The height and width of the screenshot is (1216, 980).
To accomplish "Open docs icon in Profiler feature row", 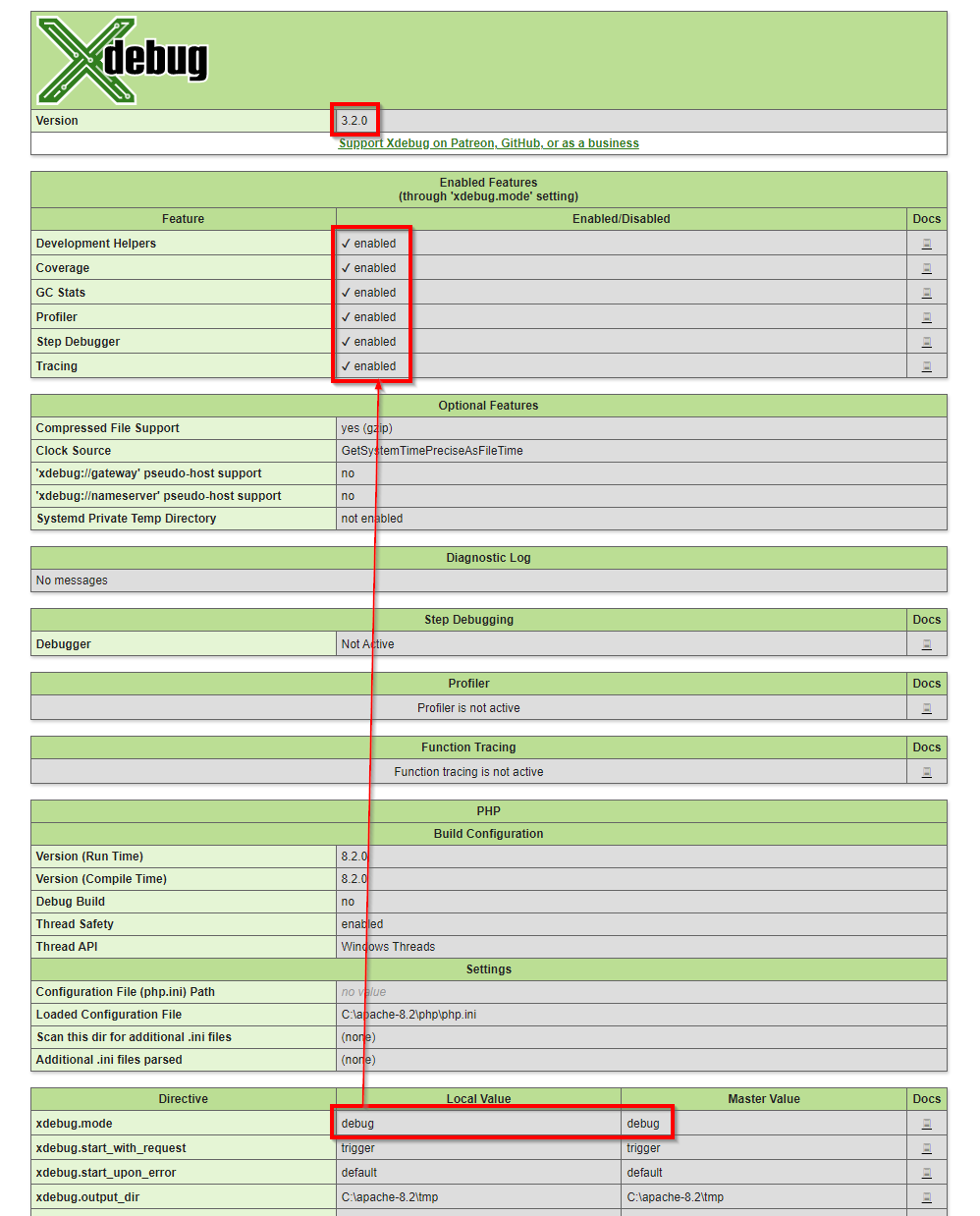I will point(926,317).
